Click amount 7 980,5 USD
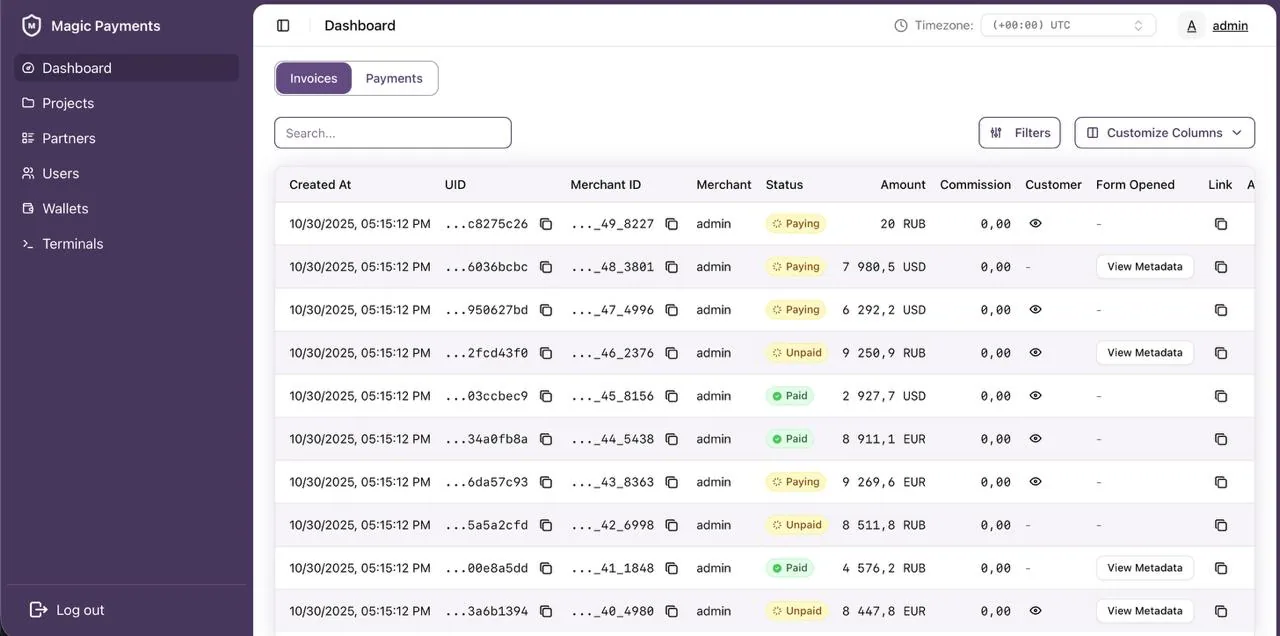This screenshot has height=636, width=1280. [884, 267]
